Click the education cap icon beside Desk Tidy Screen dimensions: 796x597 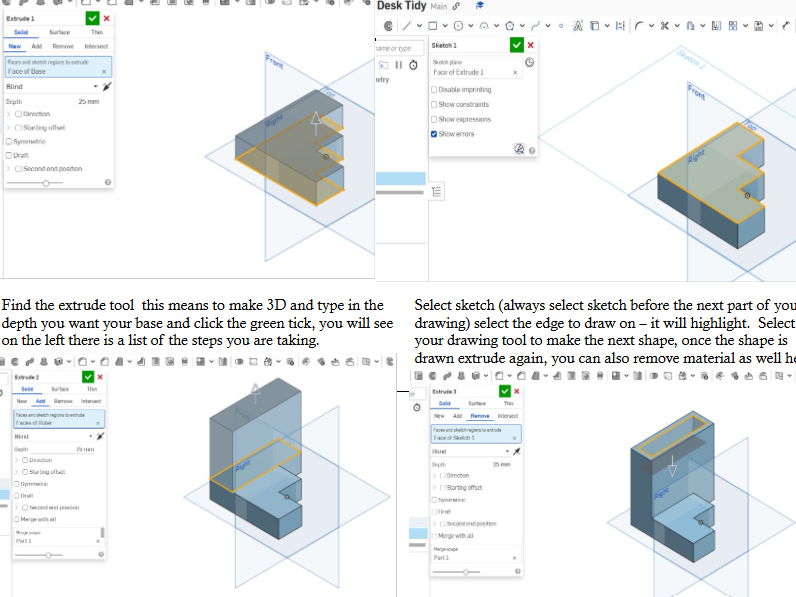coord(479,6)
